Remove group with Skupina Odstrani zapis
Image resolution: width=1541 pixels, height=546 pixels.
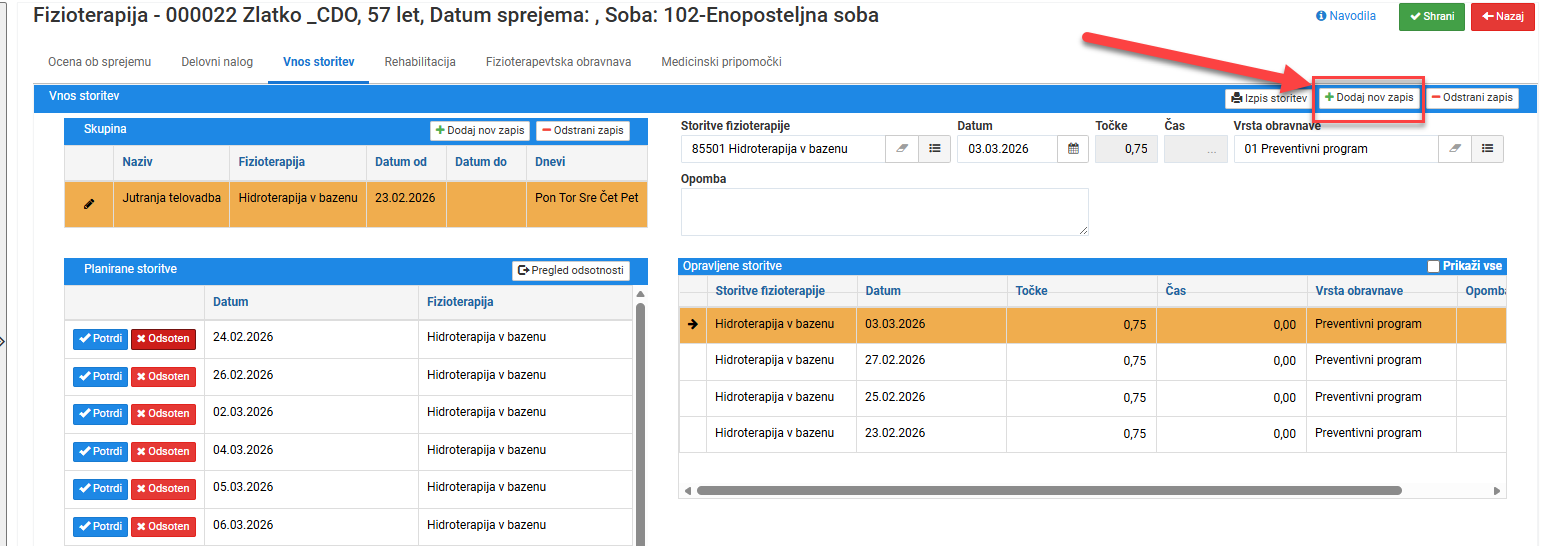(583, 130)
